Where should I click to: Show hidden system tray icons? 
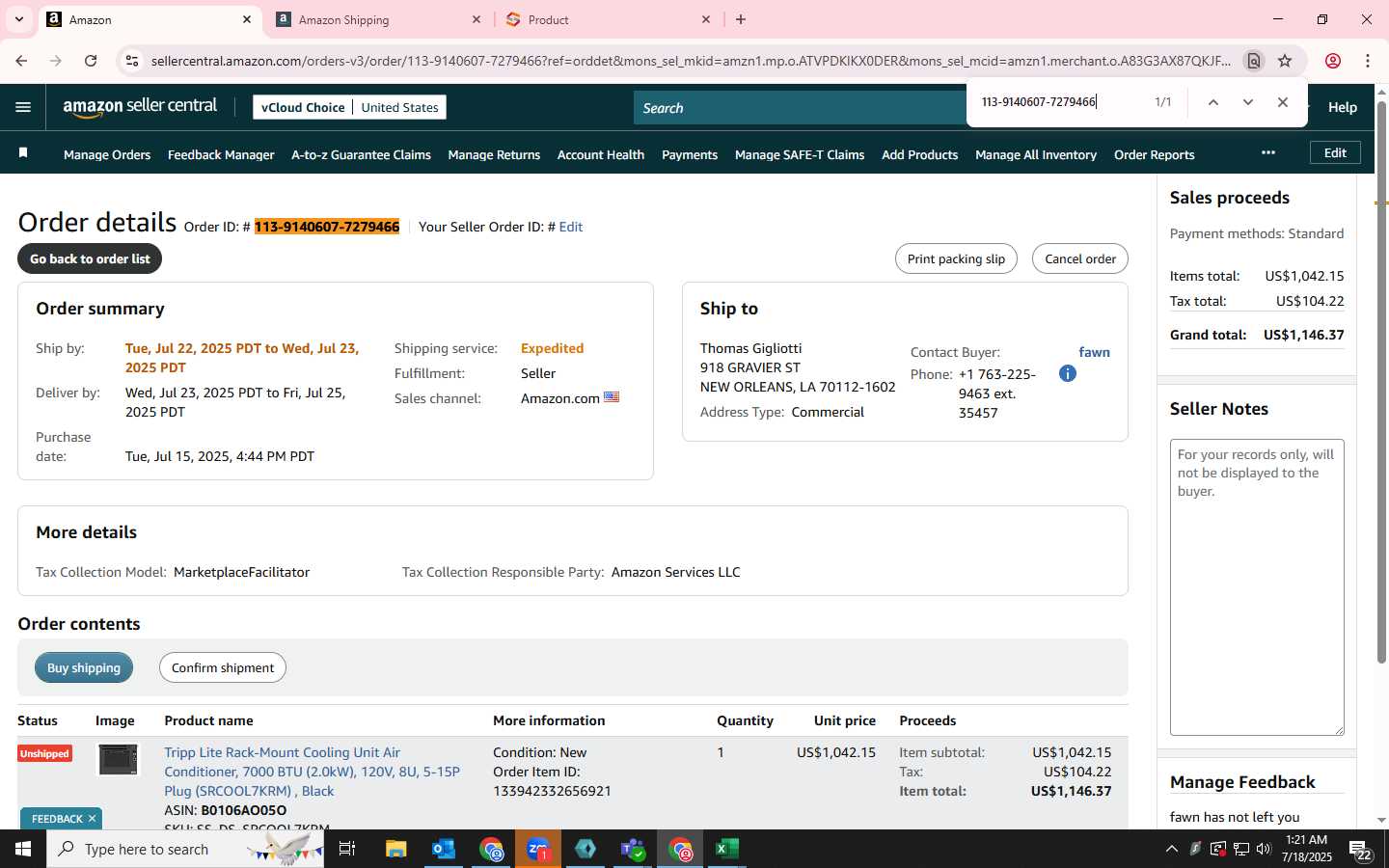coord(1172,849)
